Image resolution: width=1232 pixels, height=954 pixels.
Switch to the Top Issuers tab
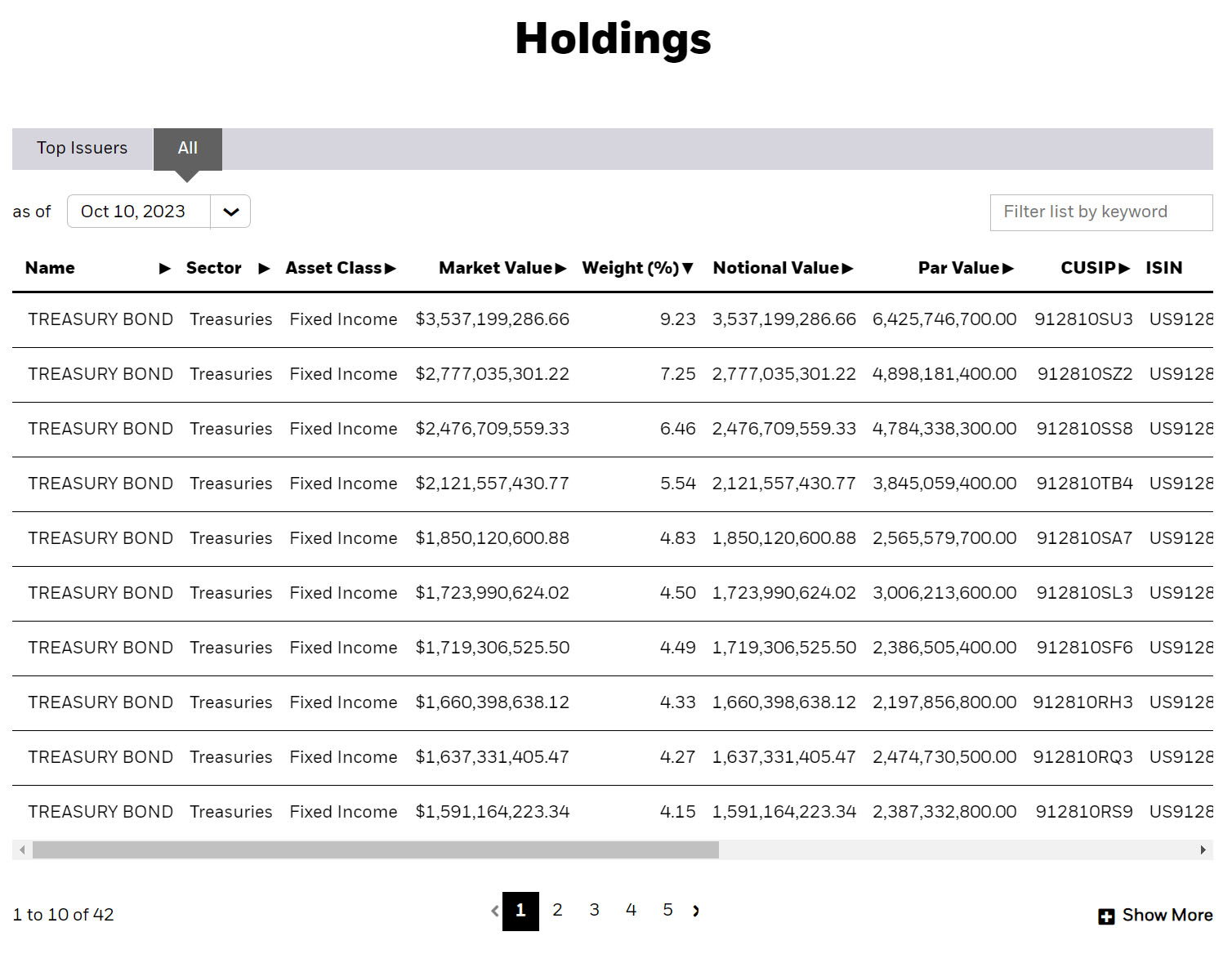[x=81, y=148]
